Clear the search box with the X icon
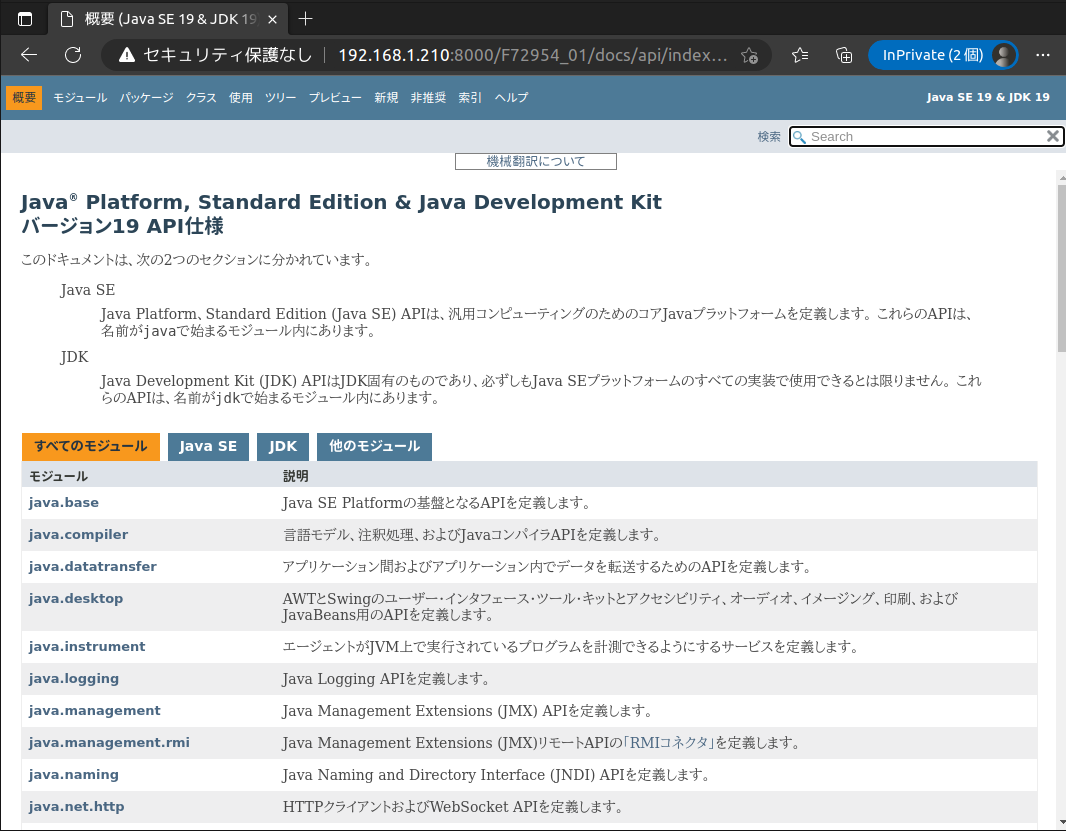The height and width of the screenshot is (831, 1066). [1052, 136]
